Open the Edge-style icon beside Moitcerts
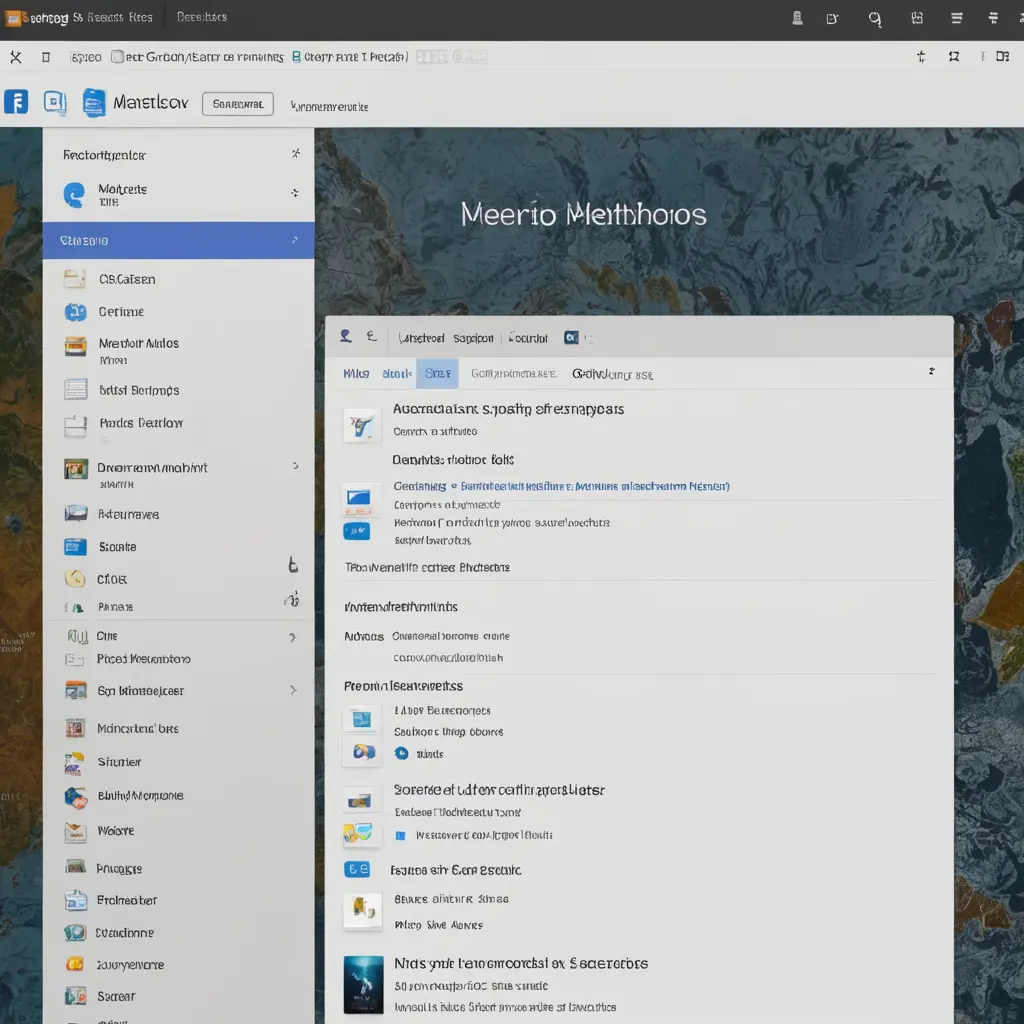Viewport: 1024px width, 1024px height. pos(74,194)
